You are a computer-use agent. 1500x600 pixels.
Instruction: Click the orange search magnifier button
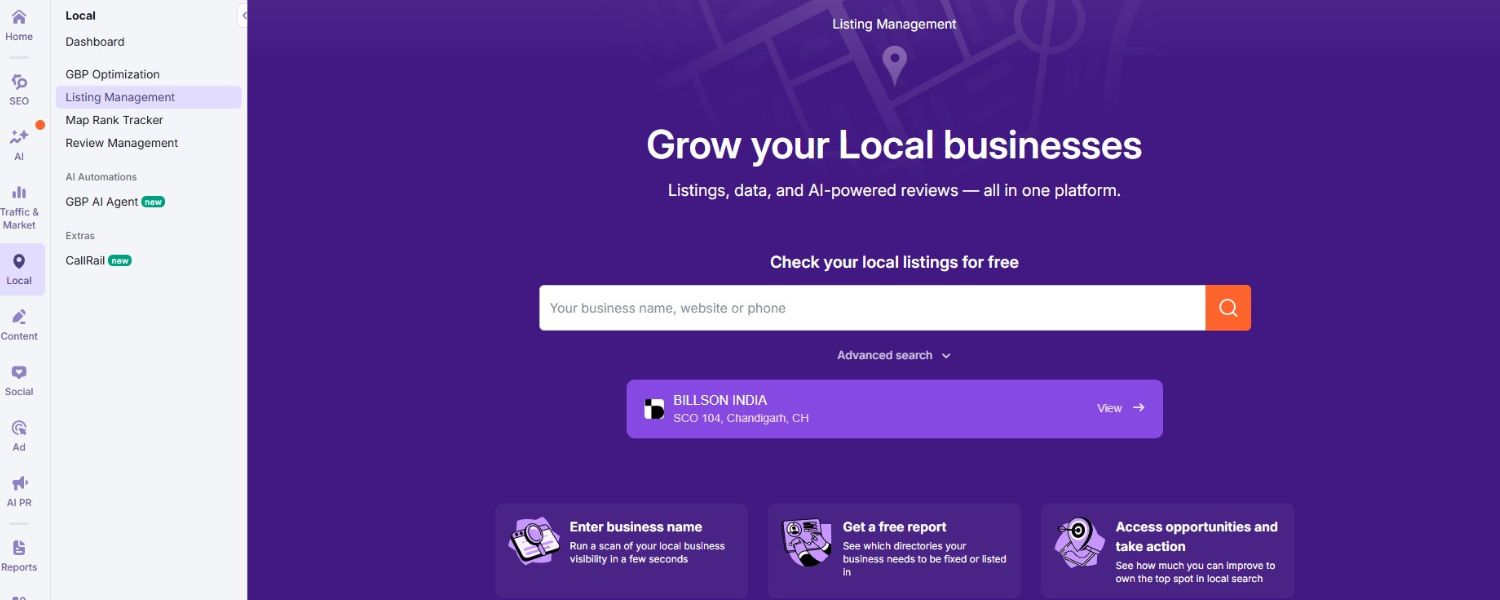click(1228, 308)
